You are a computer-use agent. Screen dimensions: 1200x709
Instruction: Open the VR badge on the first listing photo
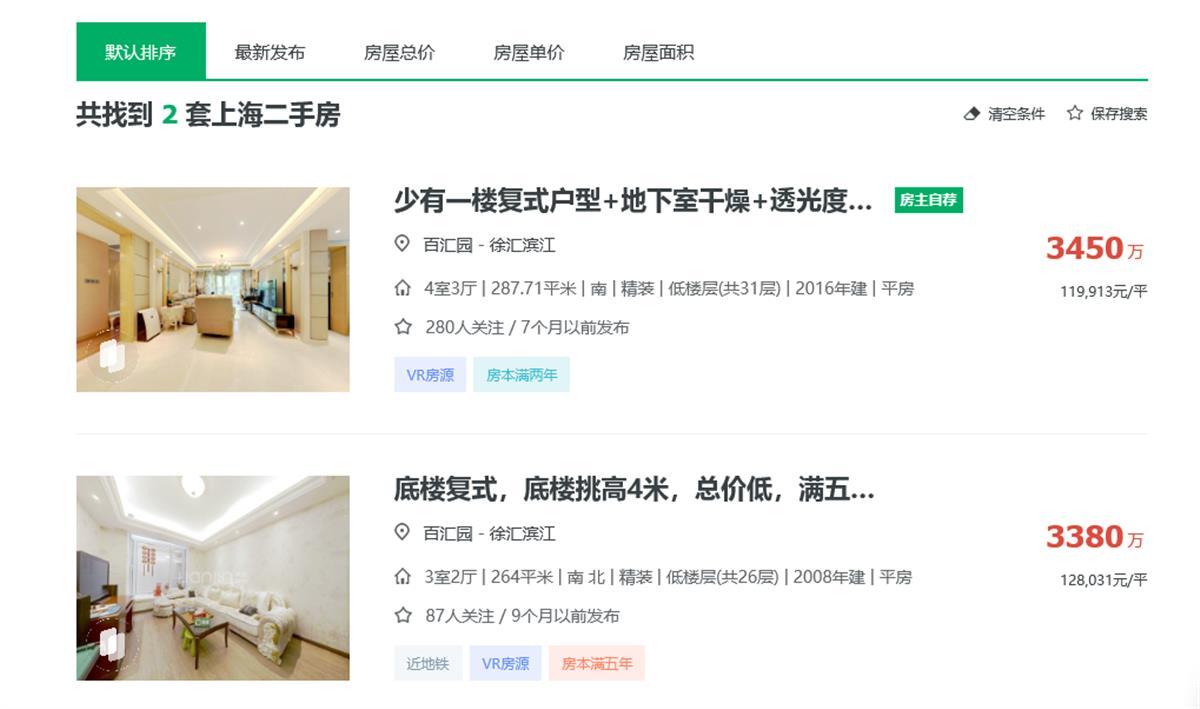111,357
